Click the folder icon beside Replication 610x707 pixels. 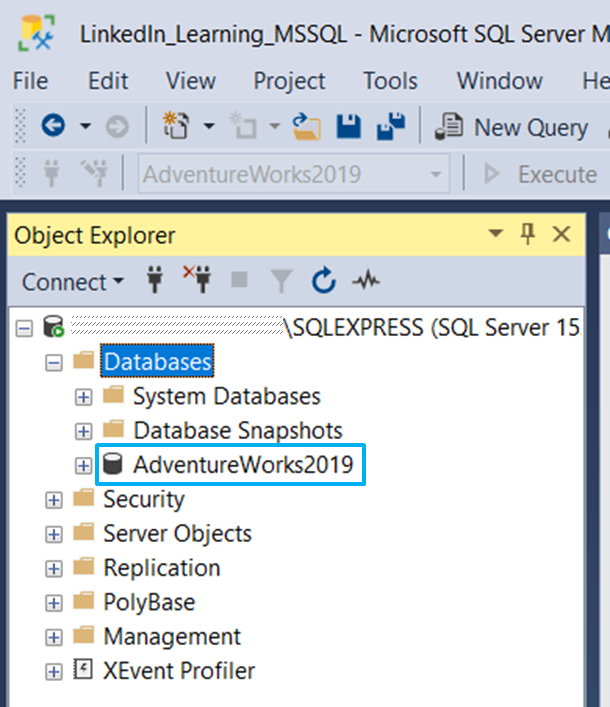point(84,566)
